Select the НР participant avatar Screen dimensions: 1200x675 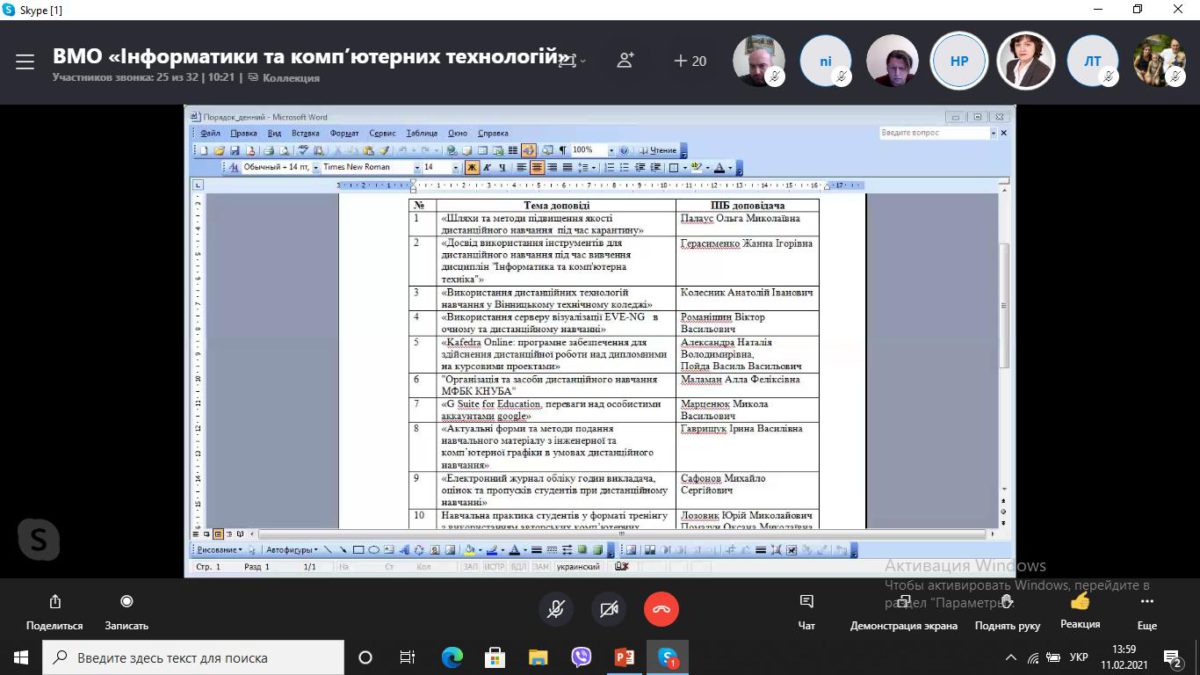coord(959,61)
